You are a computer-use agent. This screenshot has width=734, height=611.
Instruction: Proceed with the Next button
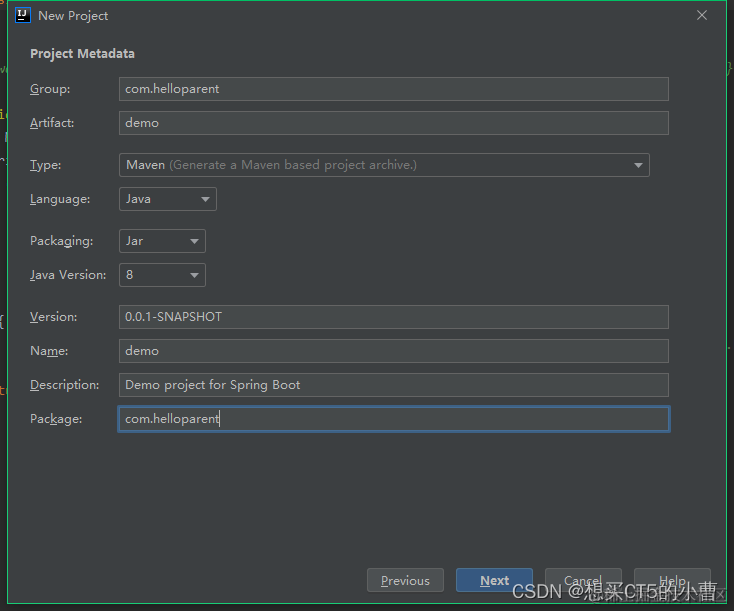click(494, 581)
